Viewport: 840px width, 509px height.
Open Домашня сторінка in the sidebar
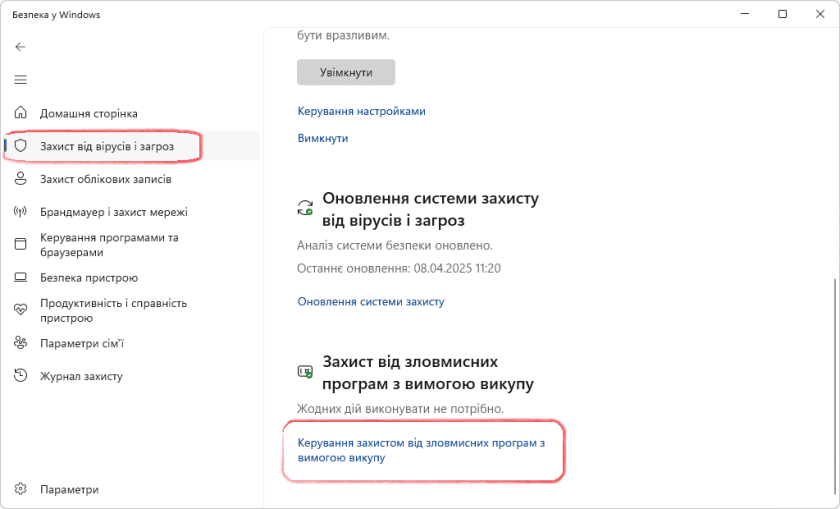point(89,114)
